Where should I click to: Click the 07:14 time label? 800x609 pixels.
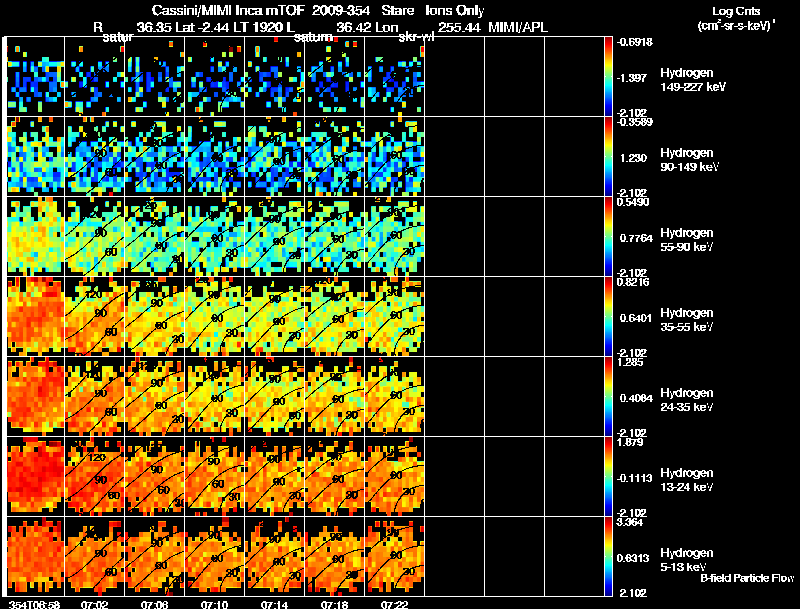[273, 604]
